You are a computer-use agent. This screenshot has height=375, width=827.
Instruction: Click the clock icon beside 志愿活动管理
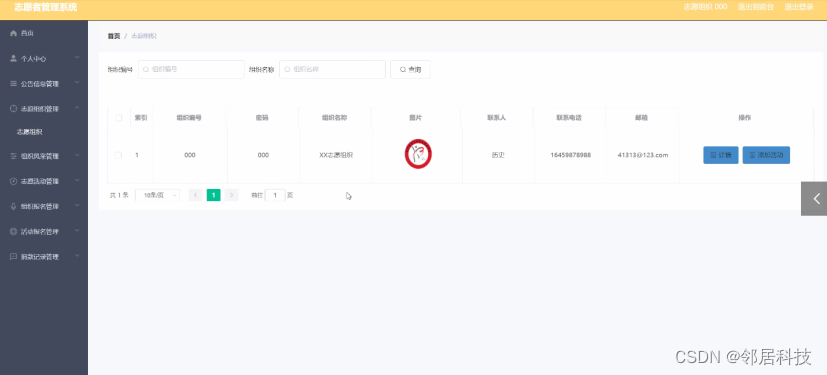click(14, 181)
